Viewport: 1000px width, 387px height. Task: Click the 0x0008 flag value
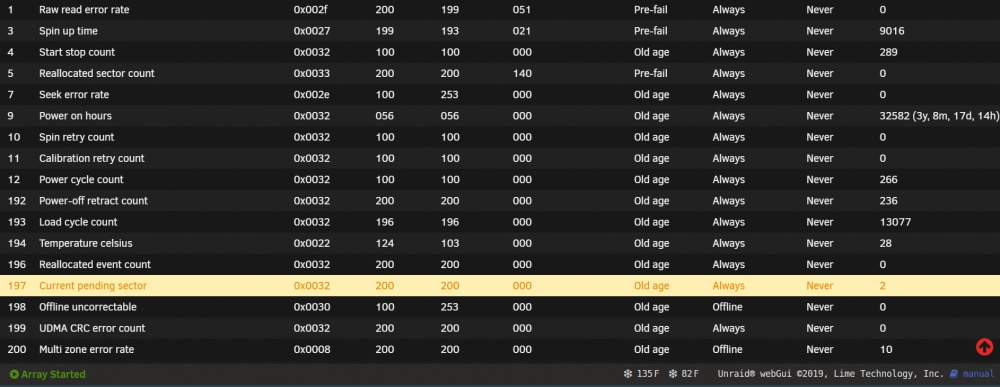click(312, 349)
